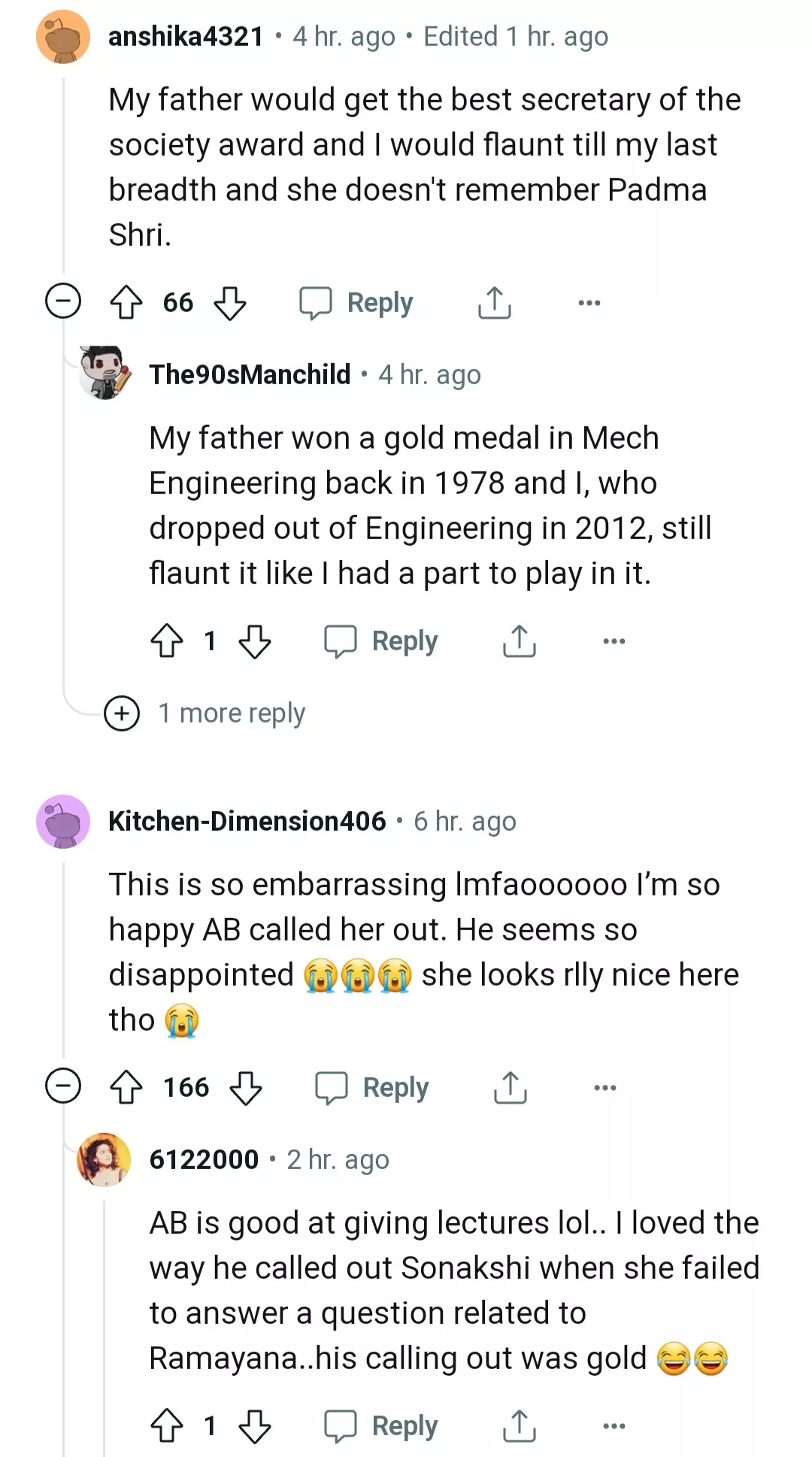Screen dimensions: 812x1457
Task: Downvote anshika4321's comment with 66 votes
Action: coord(230,303)
